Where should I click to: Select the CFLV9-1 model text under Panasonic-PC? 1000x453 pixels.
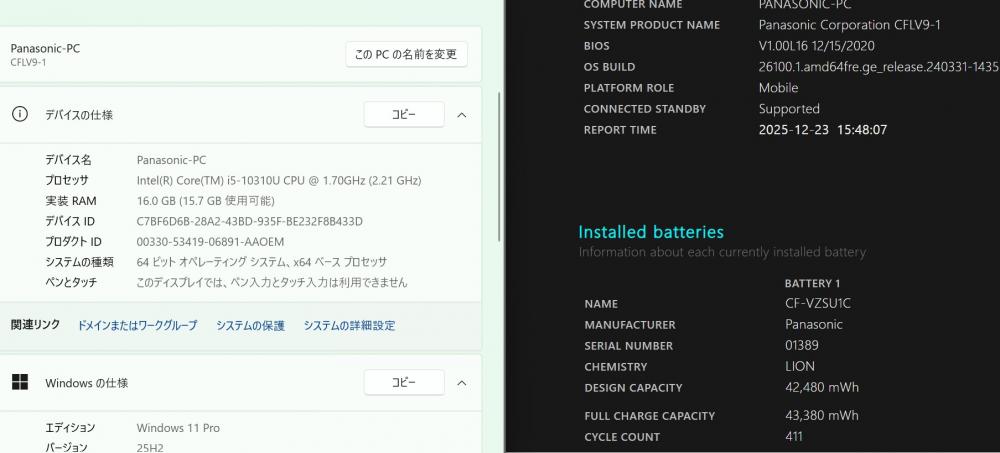click(28, 63)
